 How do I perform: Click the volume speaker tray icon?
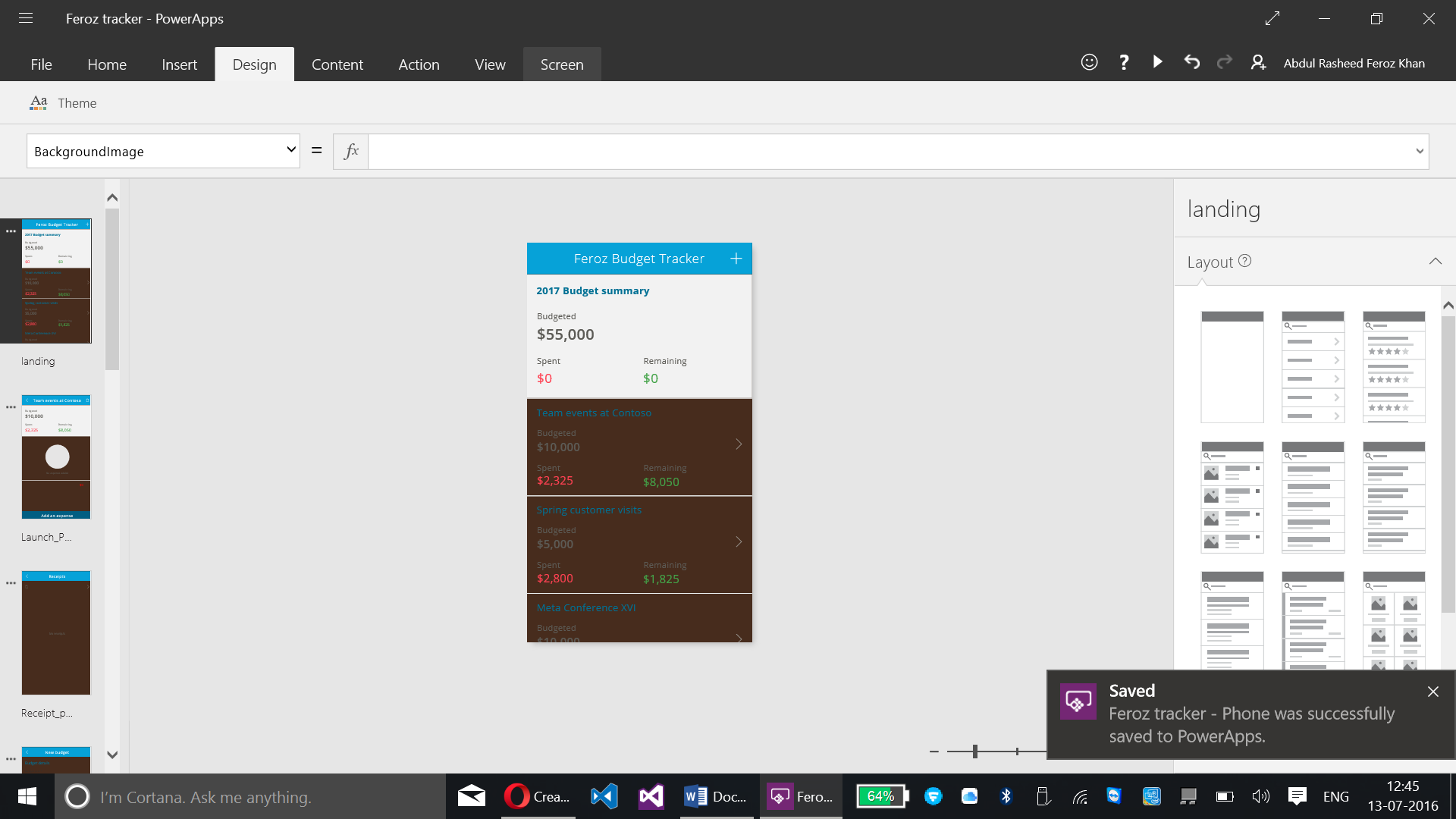tap(1260, 796)
